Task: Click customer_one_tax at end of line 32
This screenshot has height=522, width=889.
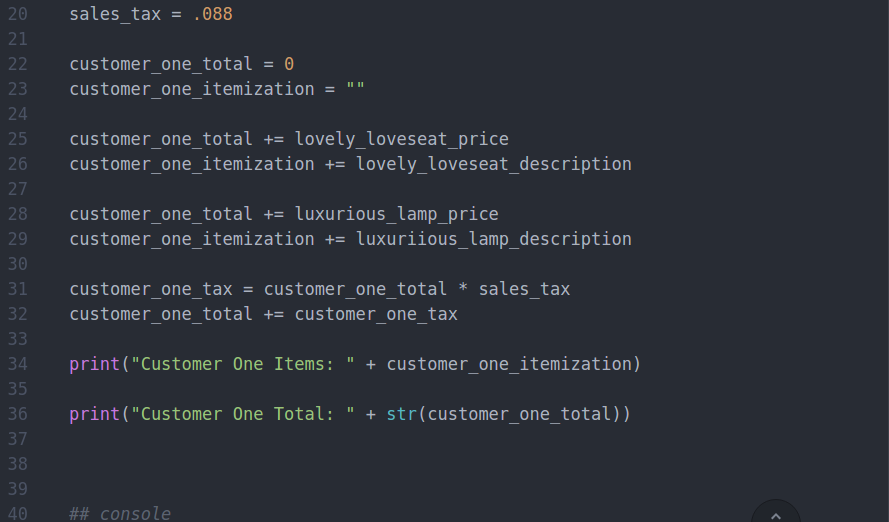Action: 375,314
